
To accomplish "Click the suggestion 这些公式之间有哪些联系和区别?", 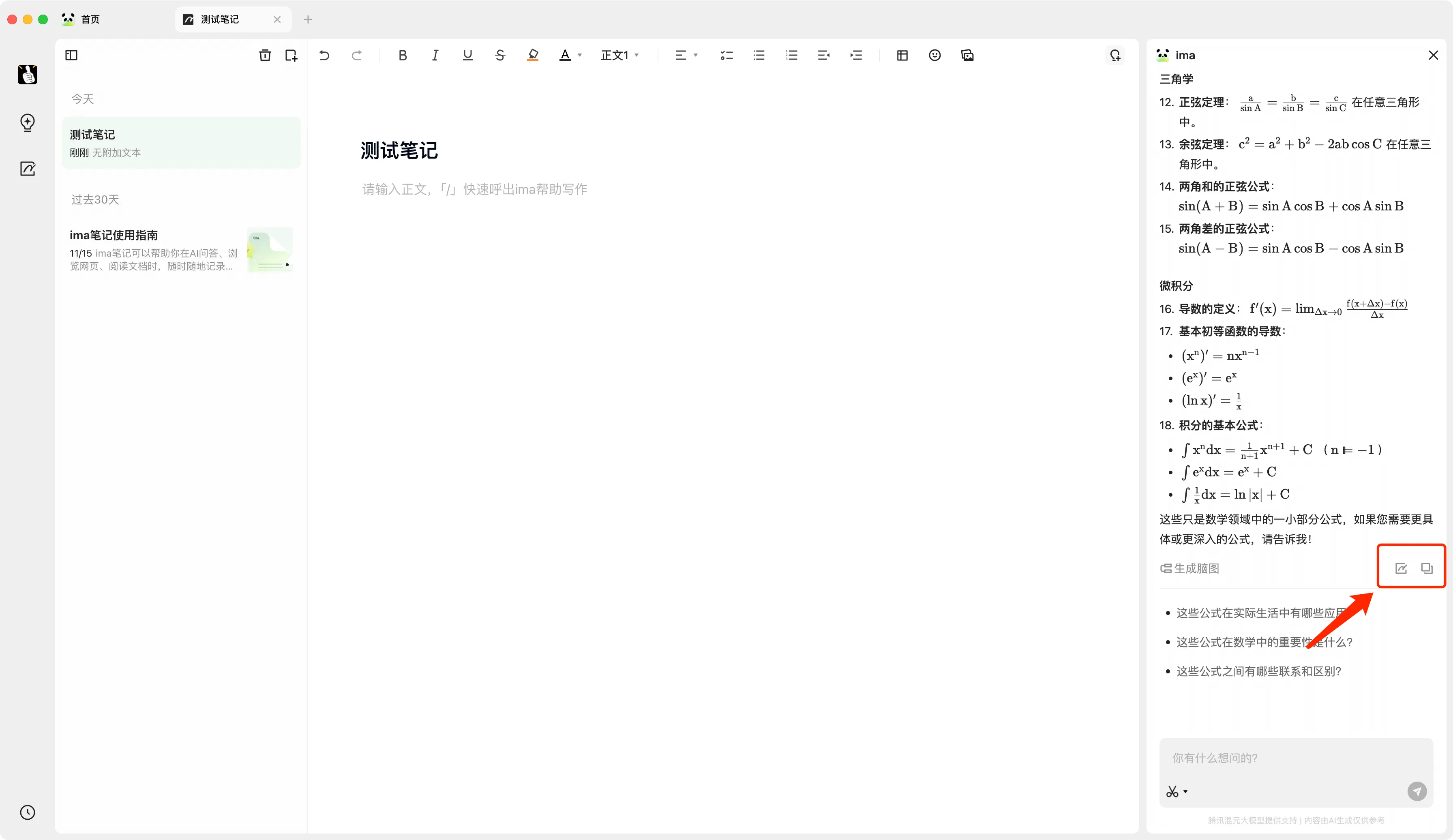I will coord(1258,671).
